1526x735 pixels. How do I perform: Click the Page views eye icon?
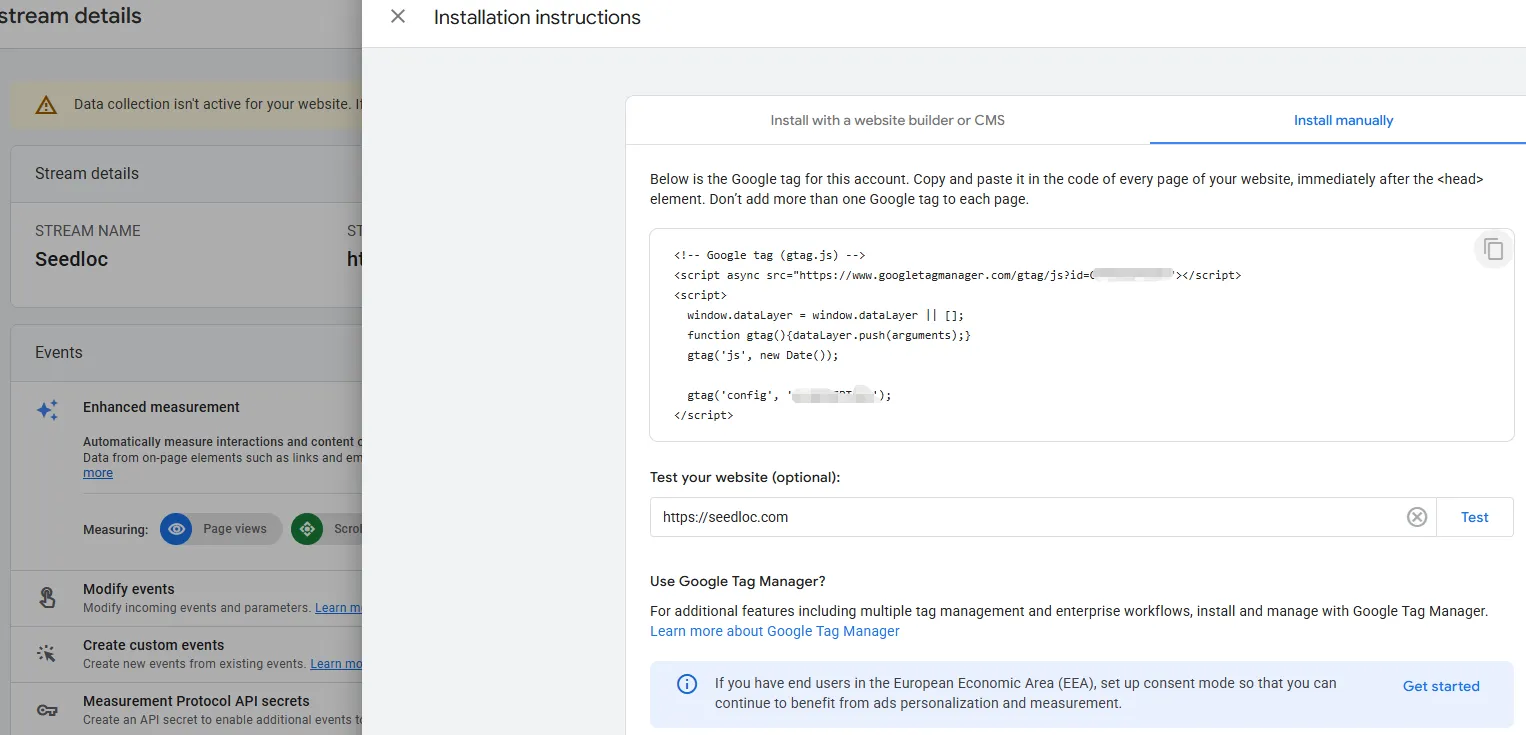coord(177,529)
